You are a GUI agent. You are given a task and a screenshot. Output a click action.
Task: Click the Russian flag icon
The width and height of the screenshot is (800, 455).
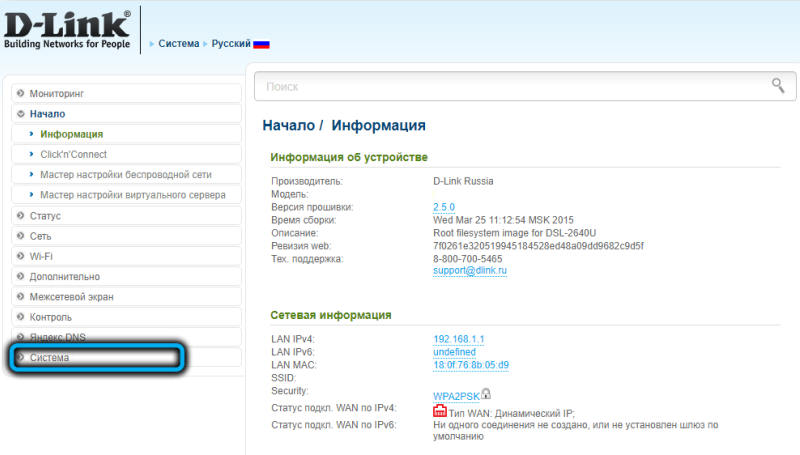[x=261, y=44]
